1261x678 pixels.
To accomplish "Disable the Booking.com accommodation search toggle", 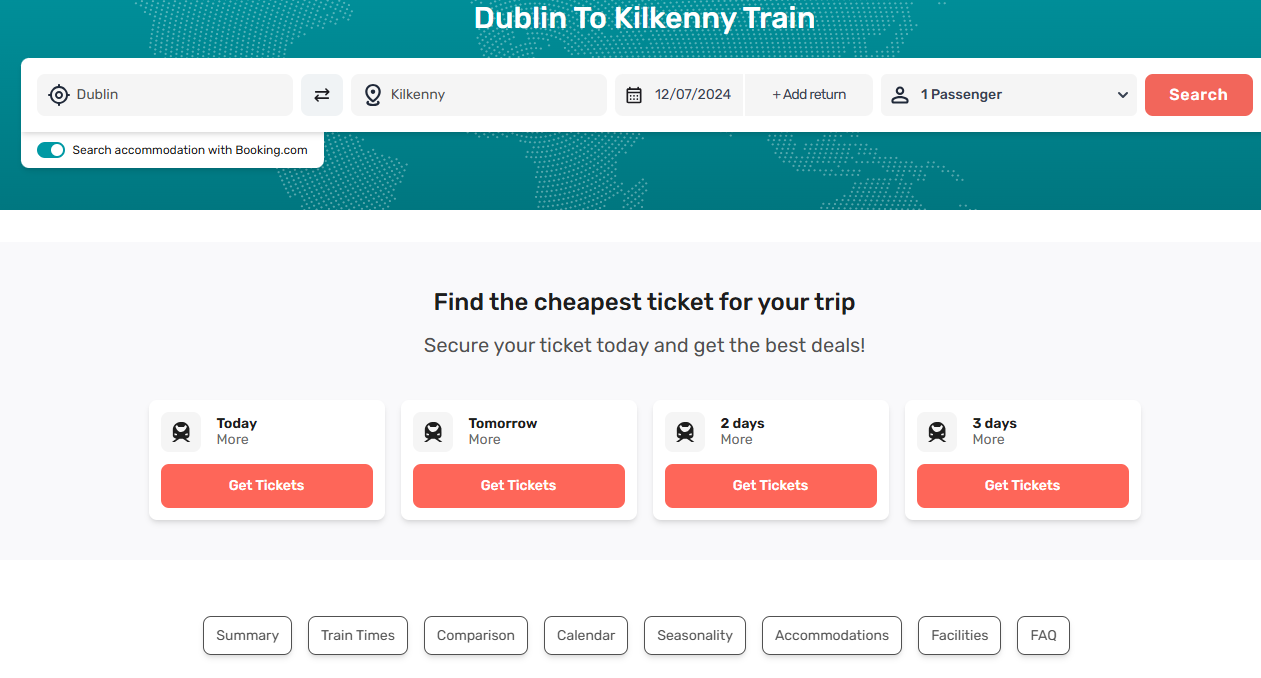I will pos(51,150).
